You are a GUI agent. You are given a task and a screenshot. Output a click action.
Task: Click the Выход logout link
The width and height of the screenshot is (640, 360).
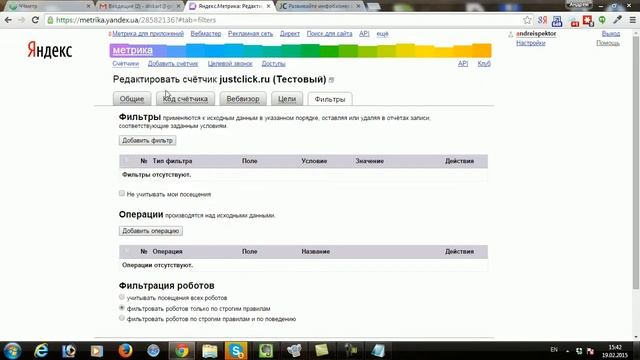coord(611,34)
